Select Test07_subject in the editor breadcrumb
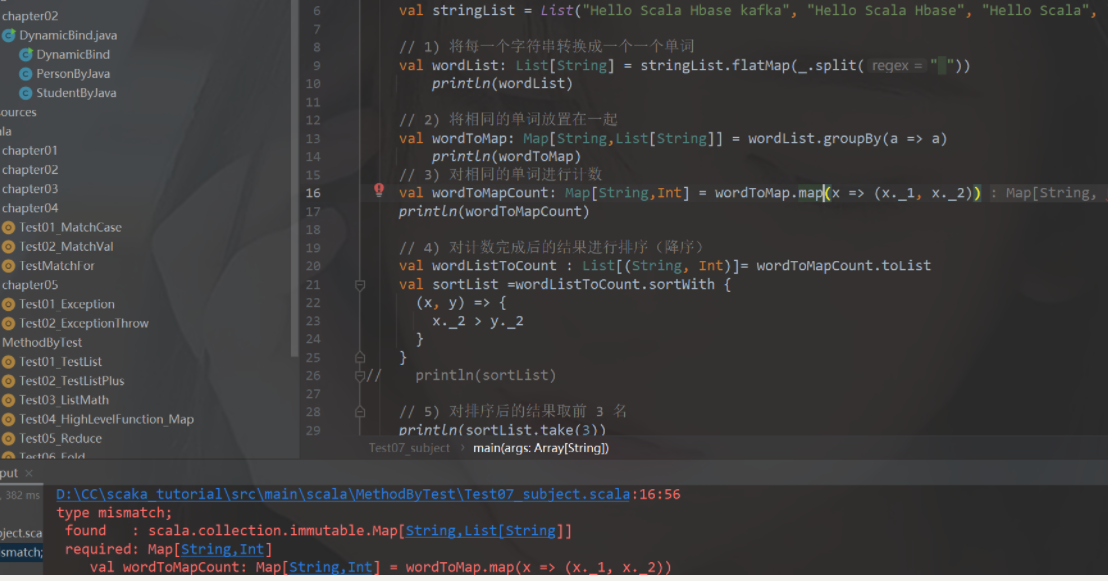The height and width of the screenshot is (581, 1108). (409, 448)
